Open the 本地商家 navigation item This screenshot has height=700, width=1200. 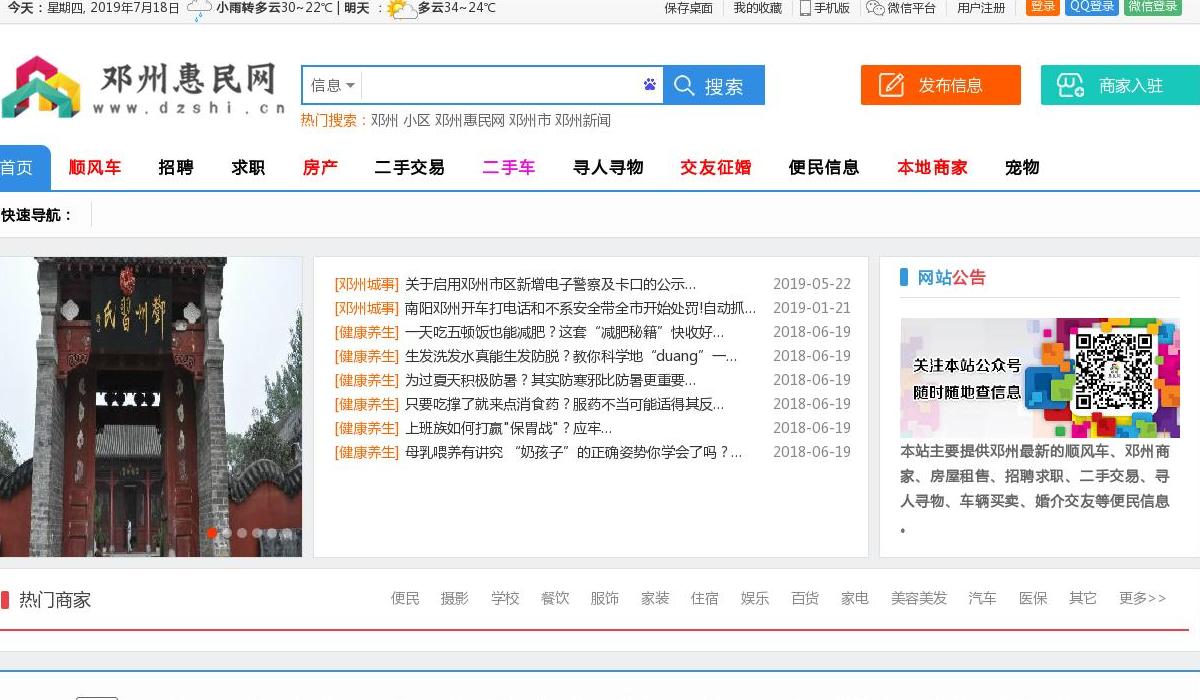[932, 167]
